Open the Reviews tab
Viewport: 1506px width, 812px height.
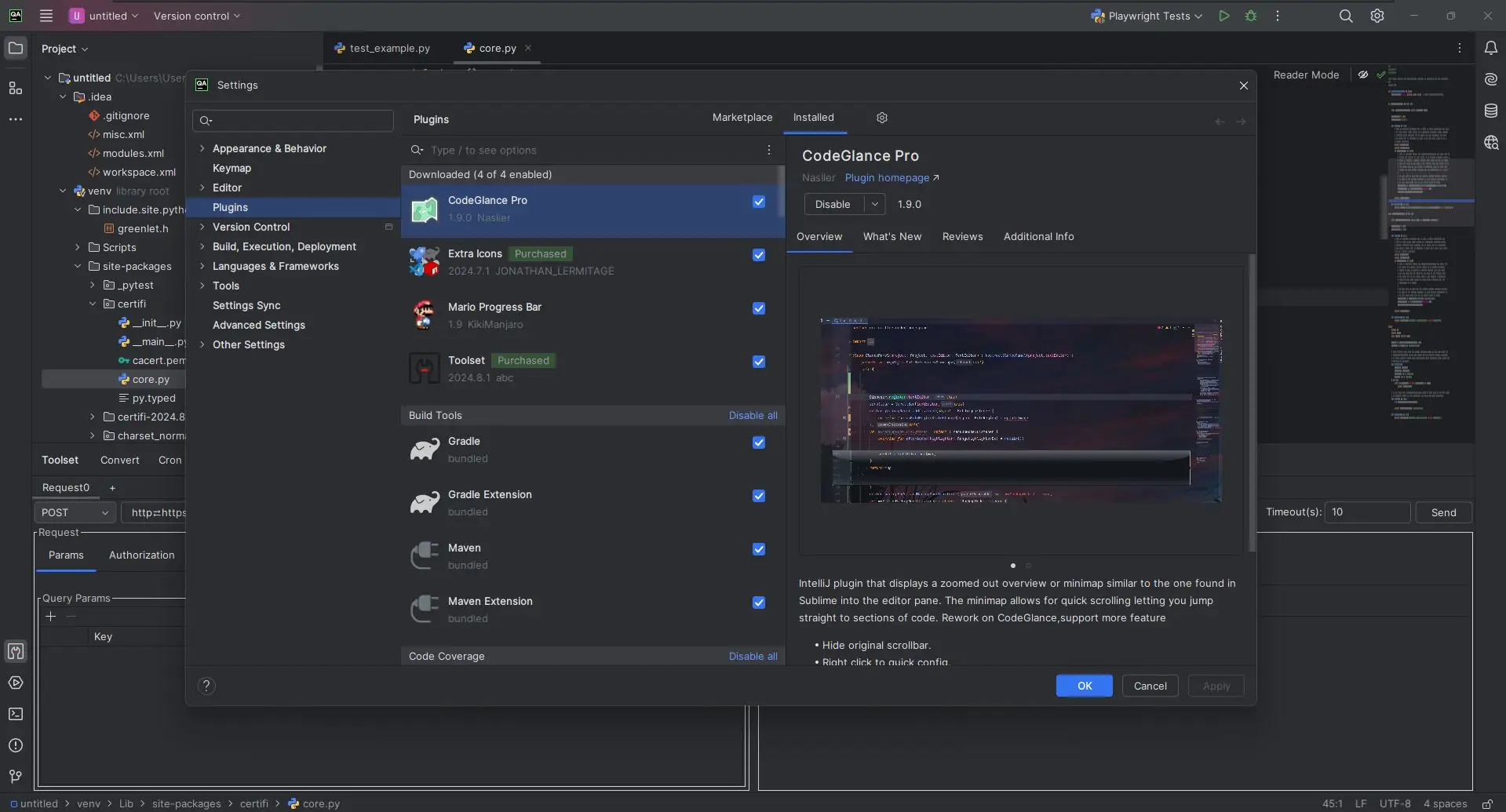coord(962,237)
